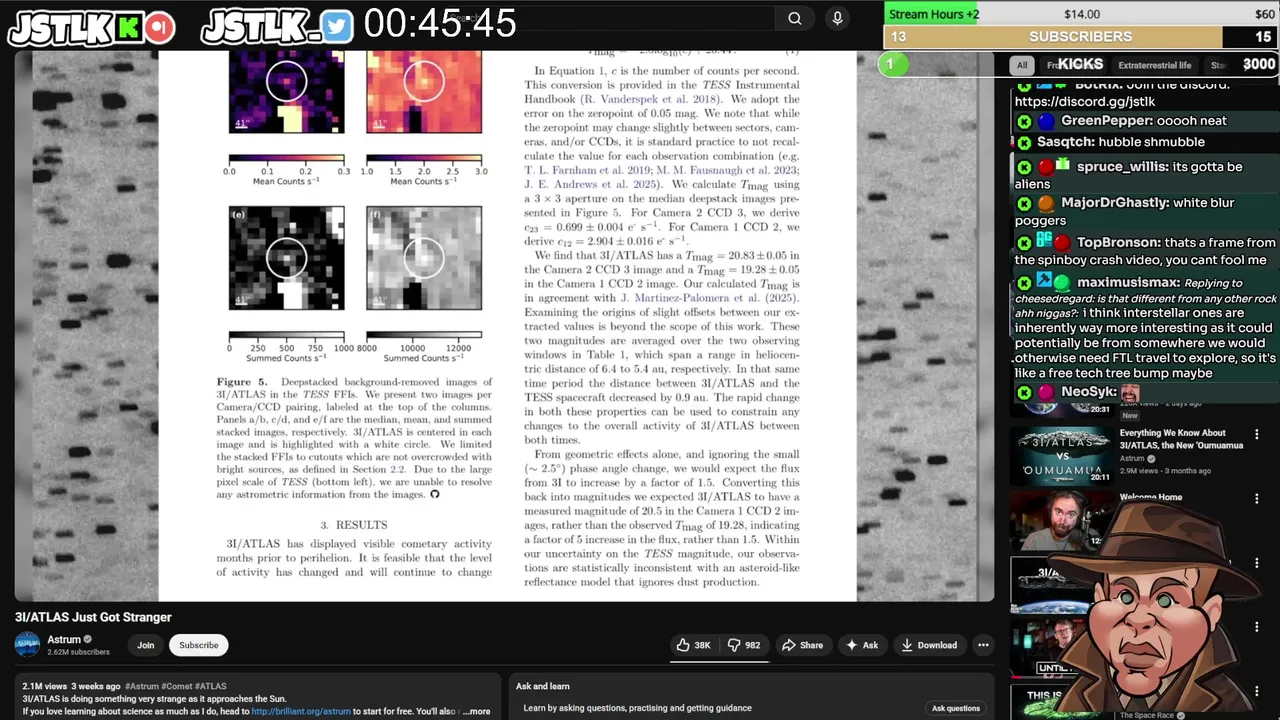Click the KICKS counter label
Image resolution: width=1280 pixels, height=720 pixels.
coord(1080,64)
